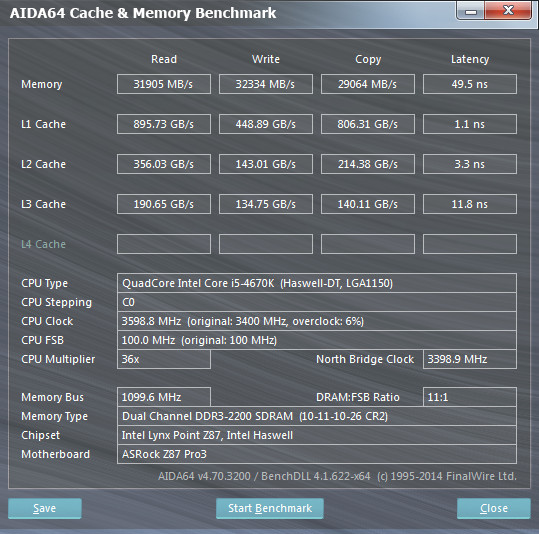Click the Copy column header
Image resolution: width=539 pixels, height=534 pixels.
[368, 59]
